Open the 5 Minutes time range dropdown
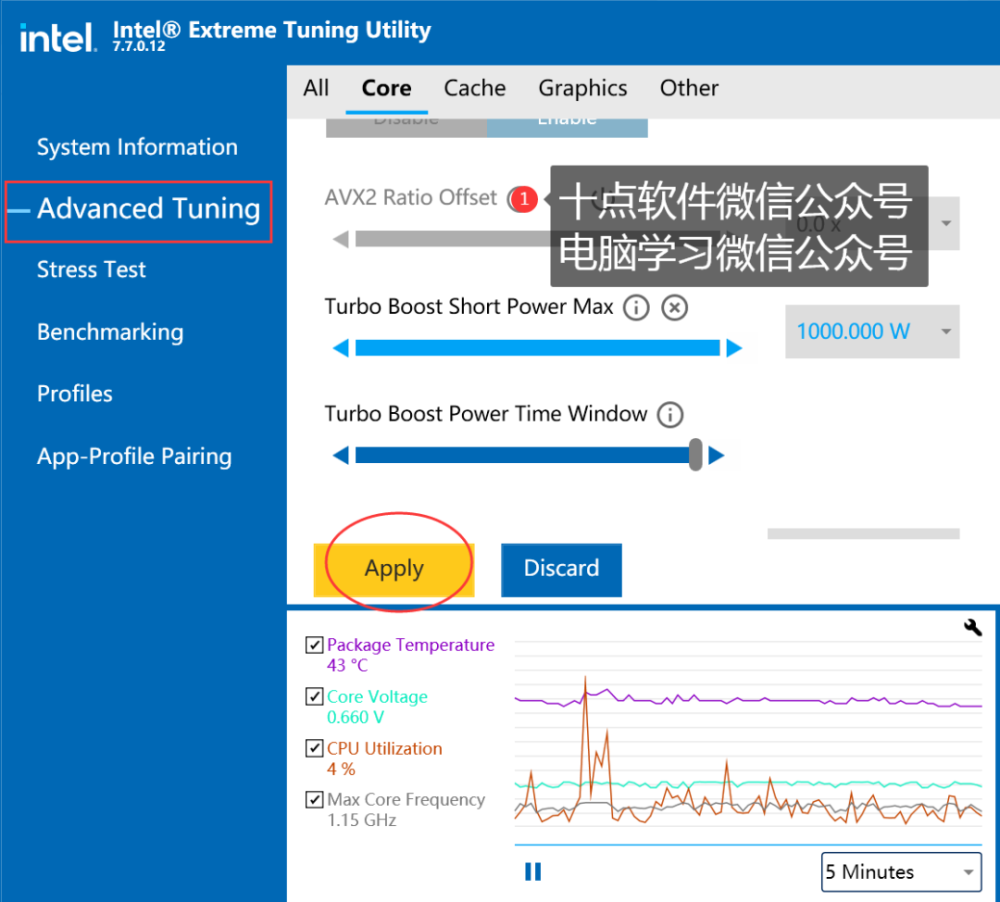 (901, 872)
